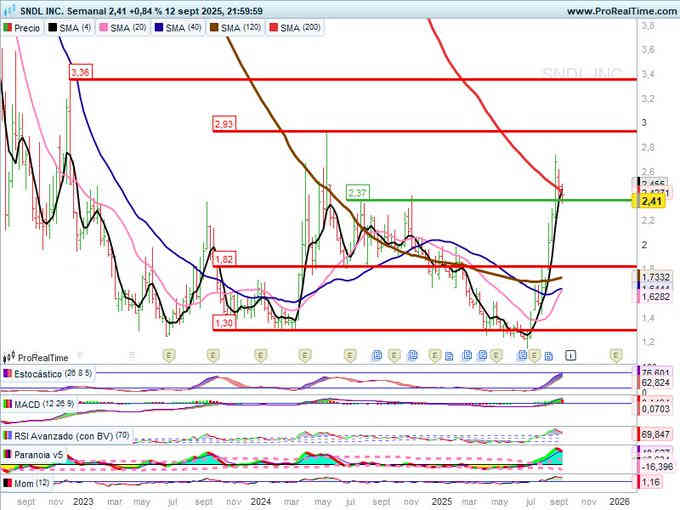Click the 2023 label on the time axis

pos(83,501)
